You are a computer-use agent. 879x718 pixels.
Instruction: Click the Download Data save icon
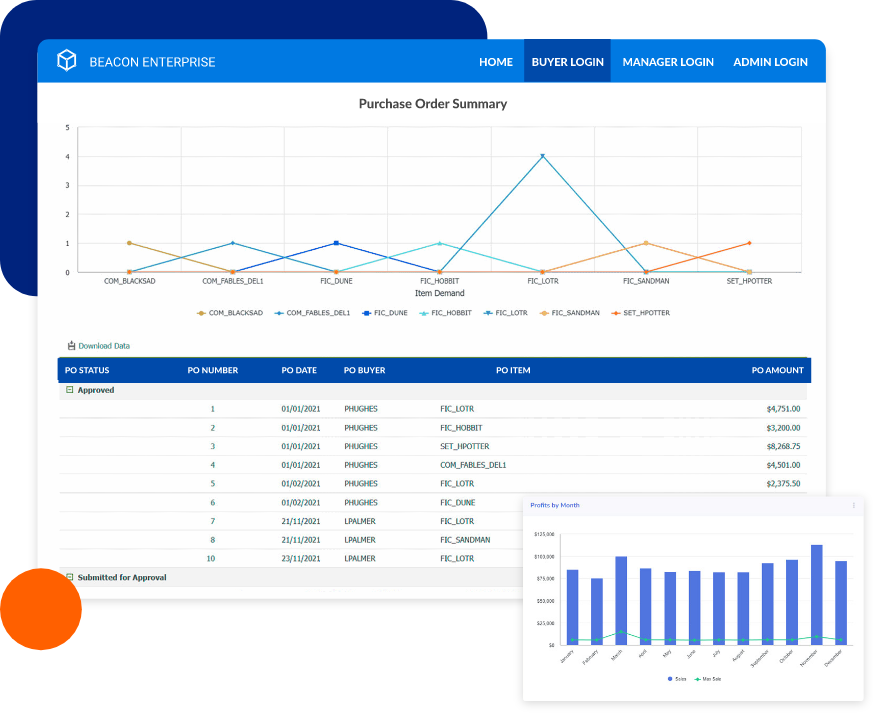coord(71,346)
